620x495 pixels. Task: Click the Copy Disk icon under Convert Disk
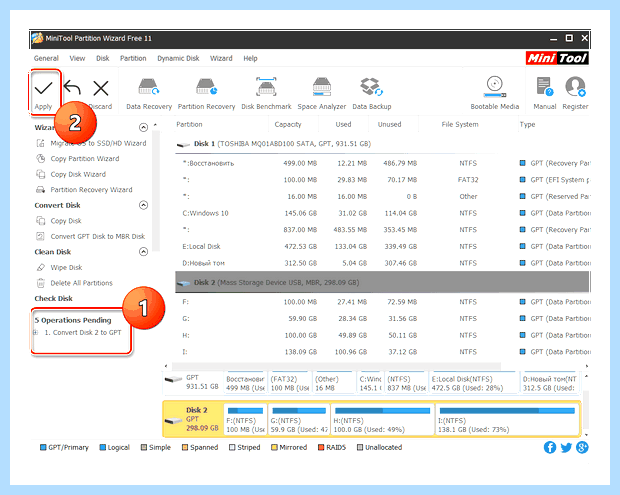click(x=40, y=221)
